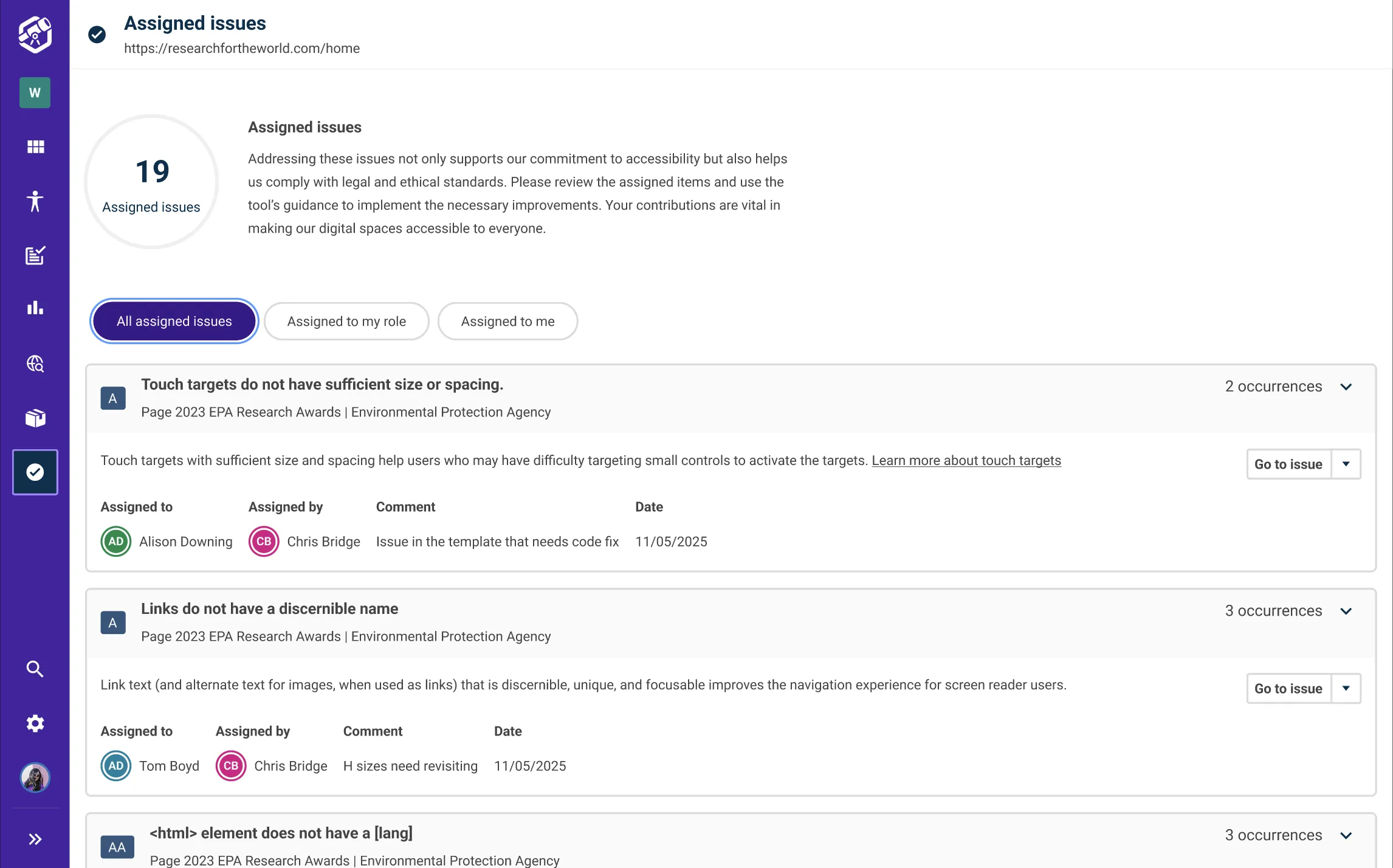
Task: Select the All assigned issues tab
Action: tap(174, 321)
